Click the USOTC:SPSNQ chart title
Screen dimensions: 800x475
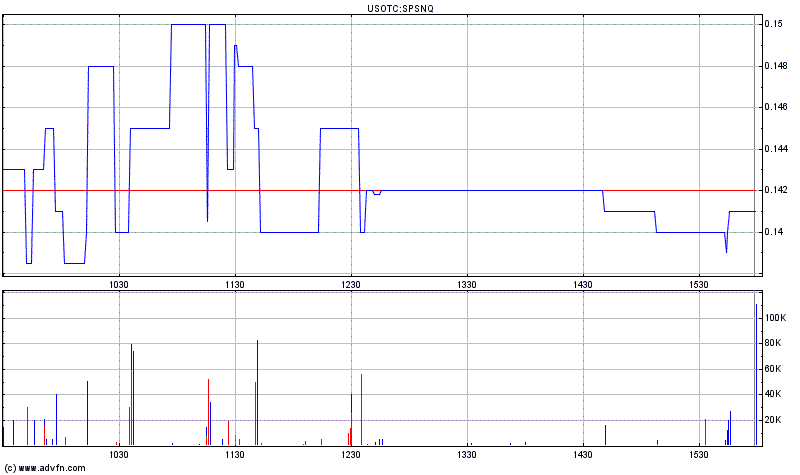pos(400,8)
